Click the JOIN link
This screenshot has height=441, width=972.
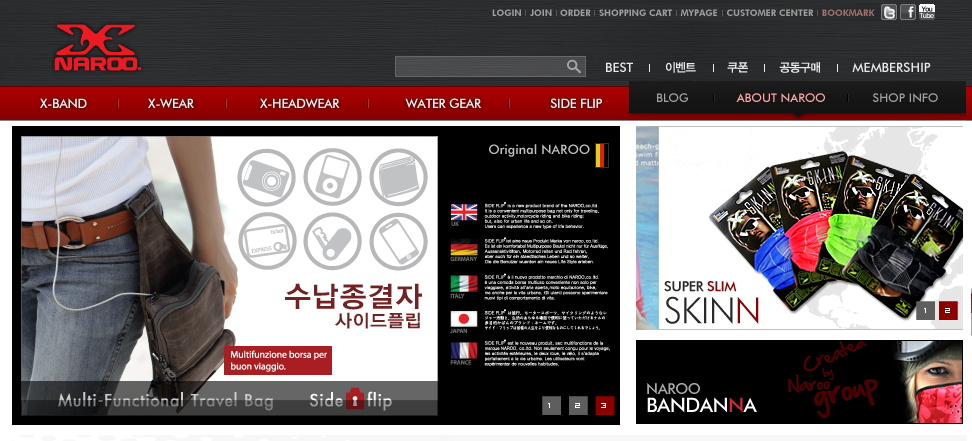tap(541, 12)
